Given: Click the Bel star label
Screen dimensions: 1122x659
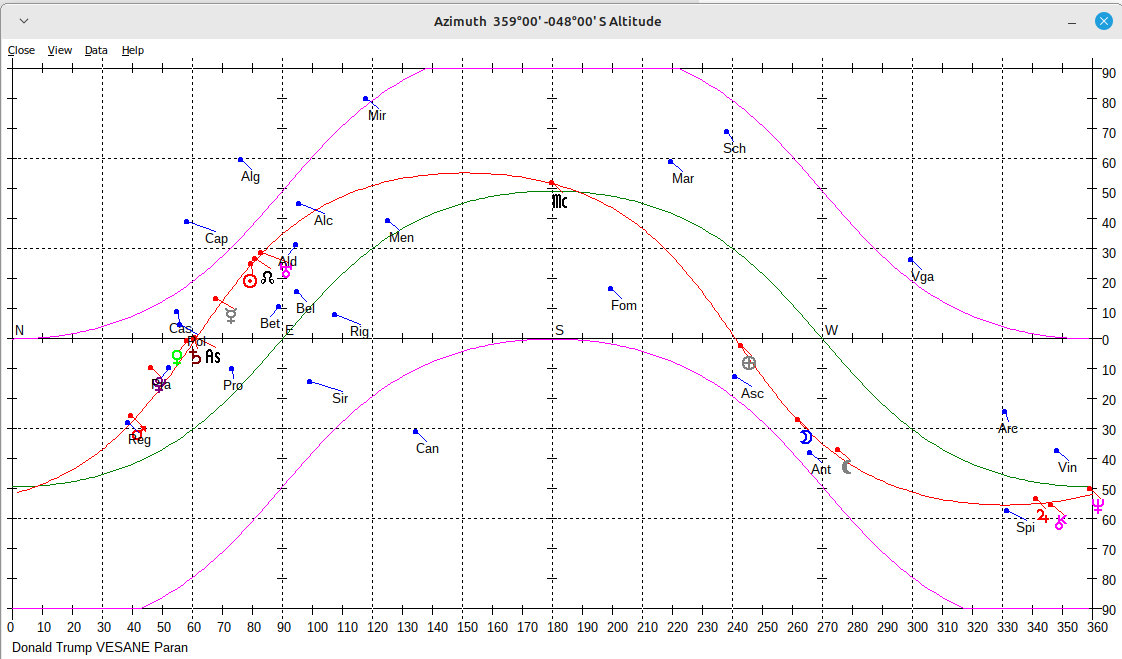Looking at the screenshot, I should click(x=306, y=308).
